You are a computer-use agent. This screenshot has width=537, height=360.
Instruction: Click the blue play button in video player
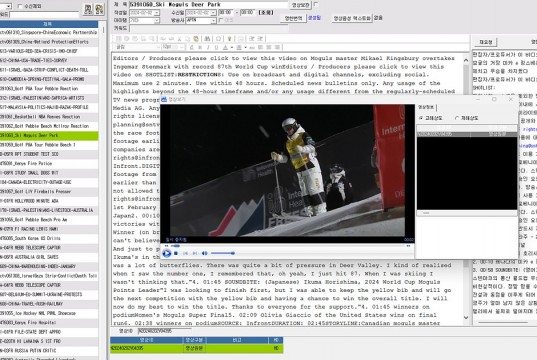167,253
